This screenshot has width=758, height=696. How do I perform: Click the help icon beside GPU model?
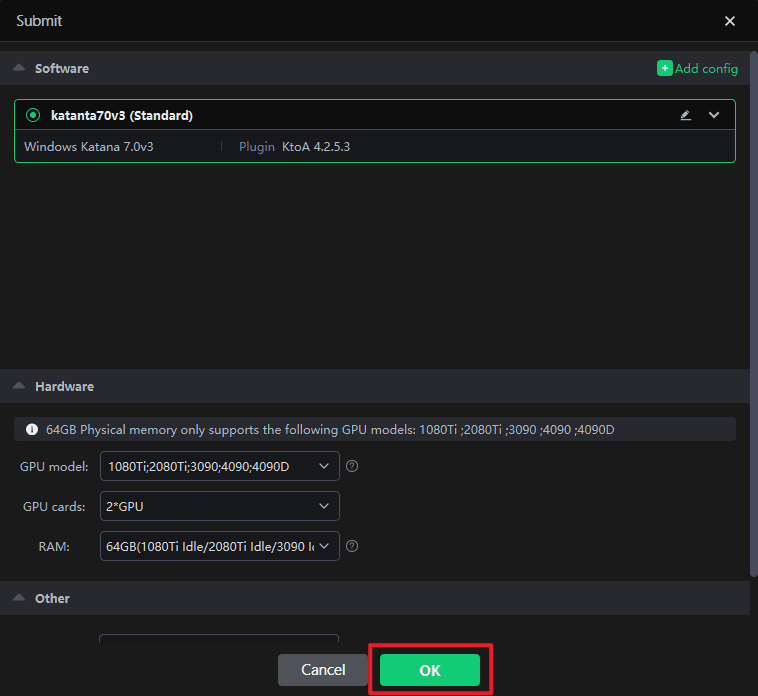[x=352, y=466]
